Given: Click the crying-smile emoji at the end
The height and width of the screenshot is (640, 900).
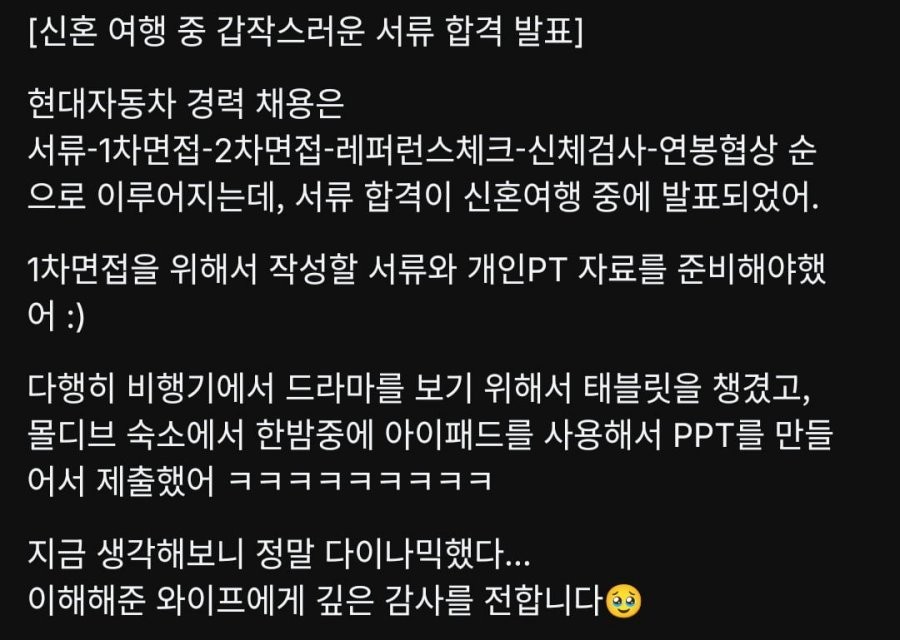Looking at the screenshot, I should point(623,600).
